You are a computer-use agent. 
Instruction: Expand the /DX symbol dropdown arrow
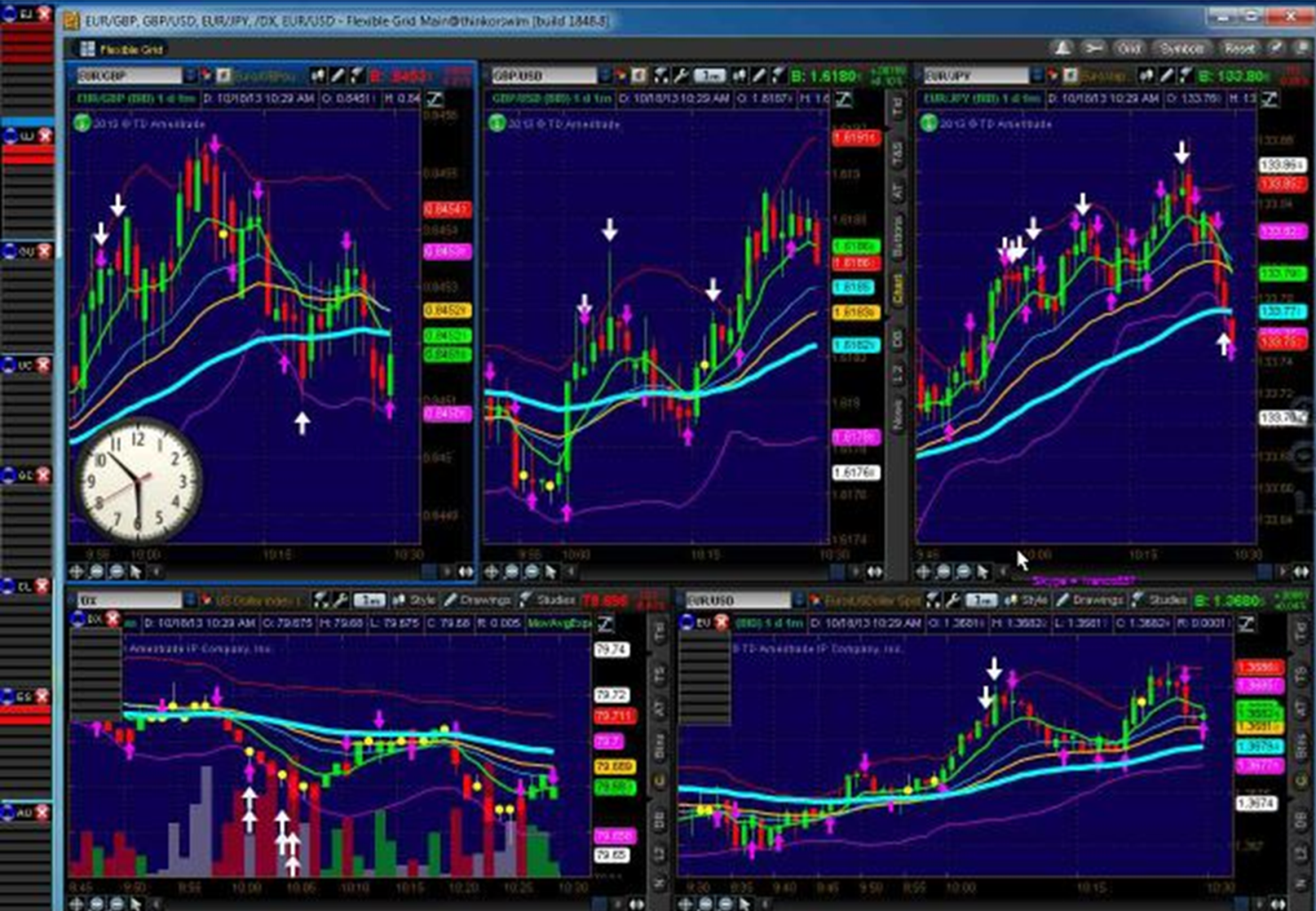(189, 600)
